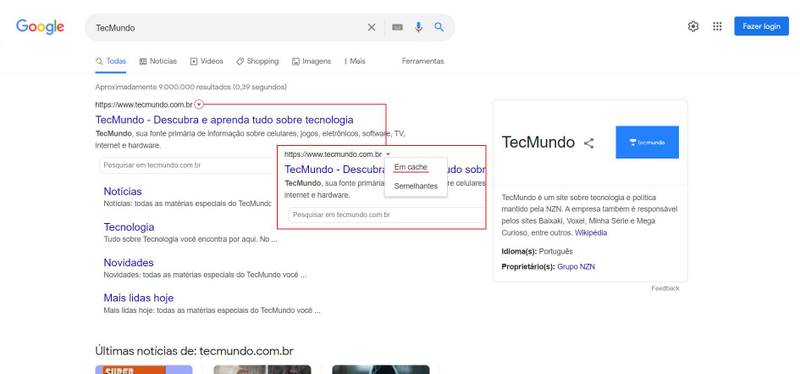Open the TecMundo blue logo image
800x374 pixels.
[x=647, y=142]
